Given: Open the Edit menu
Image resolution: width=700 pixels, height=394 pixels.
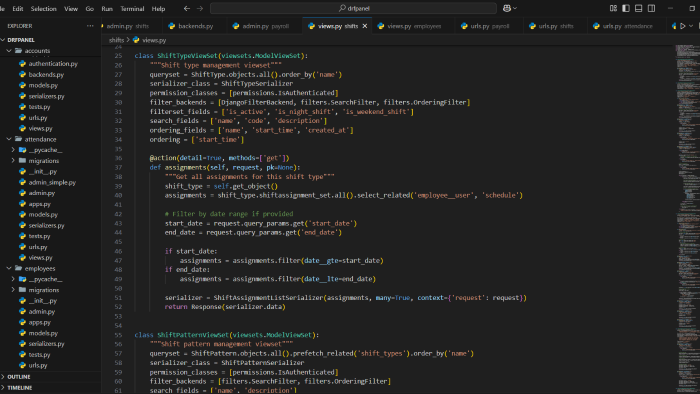Looking at the screenshot, I should point(18,8).
